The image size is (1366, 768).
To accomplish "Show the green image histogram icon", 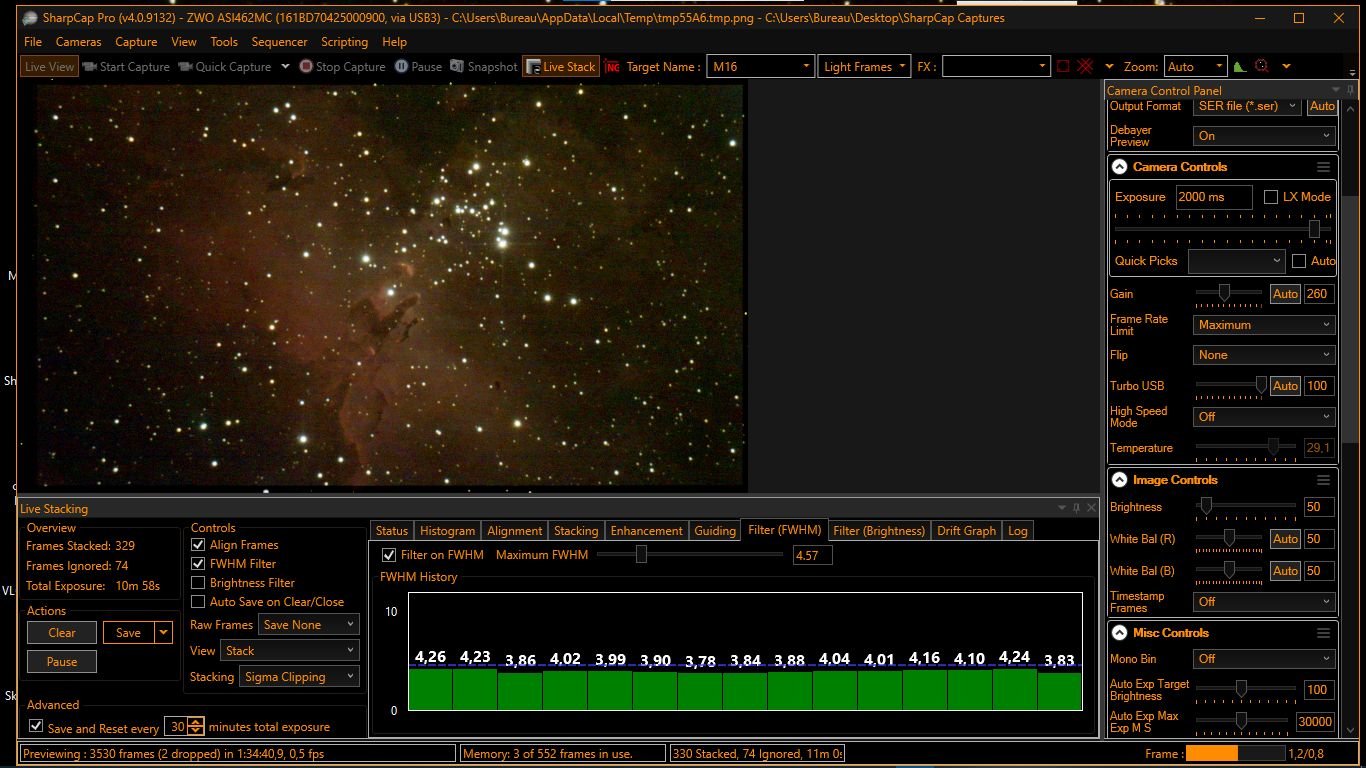I will pos(1239,67).
